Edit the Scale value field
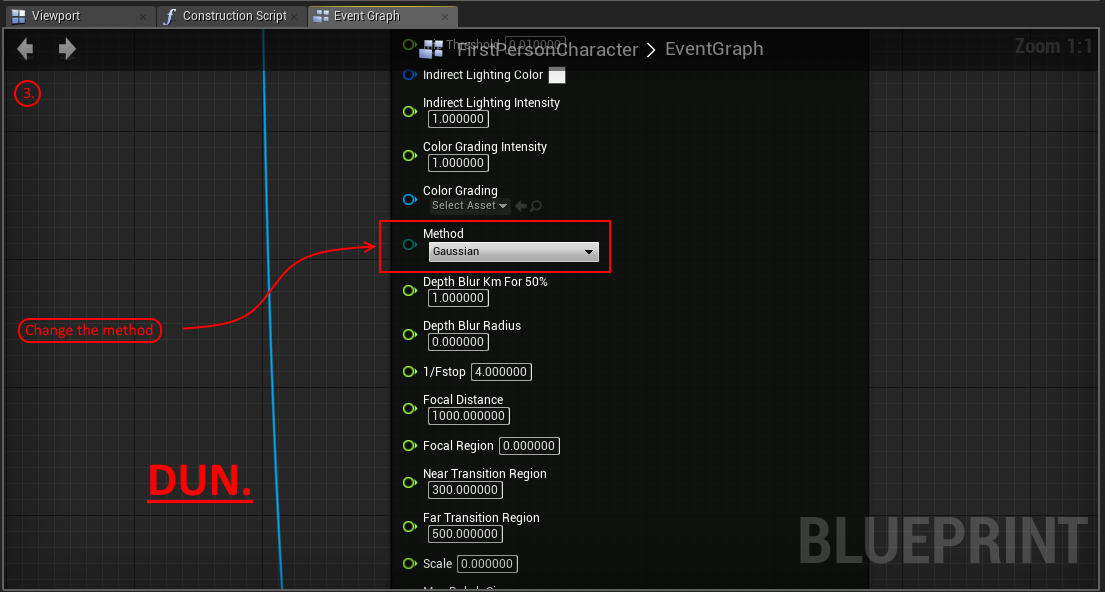Viewport: 1105px width, 592px height. pos(488,565)
